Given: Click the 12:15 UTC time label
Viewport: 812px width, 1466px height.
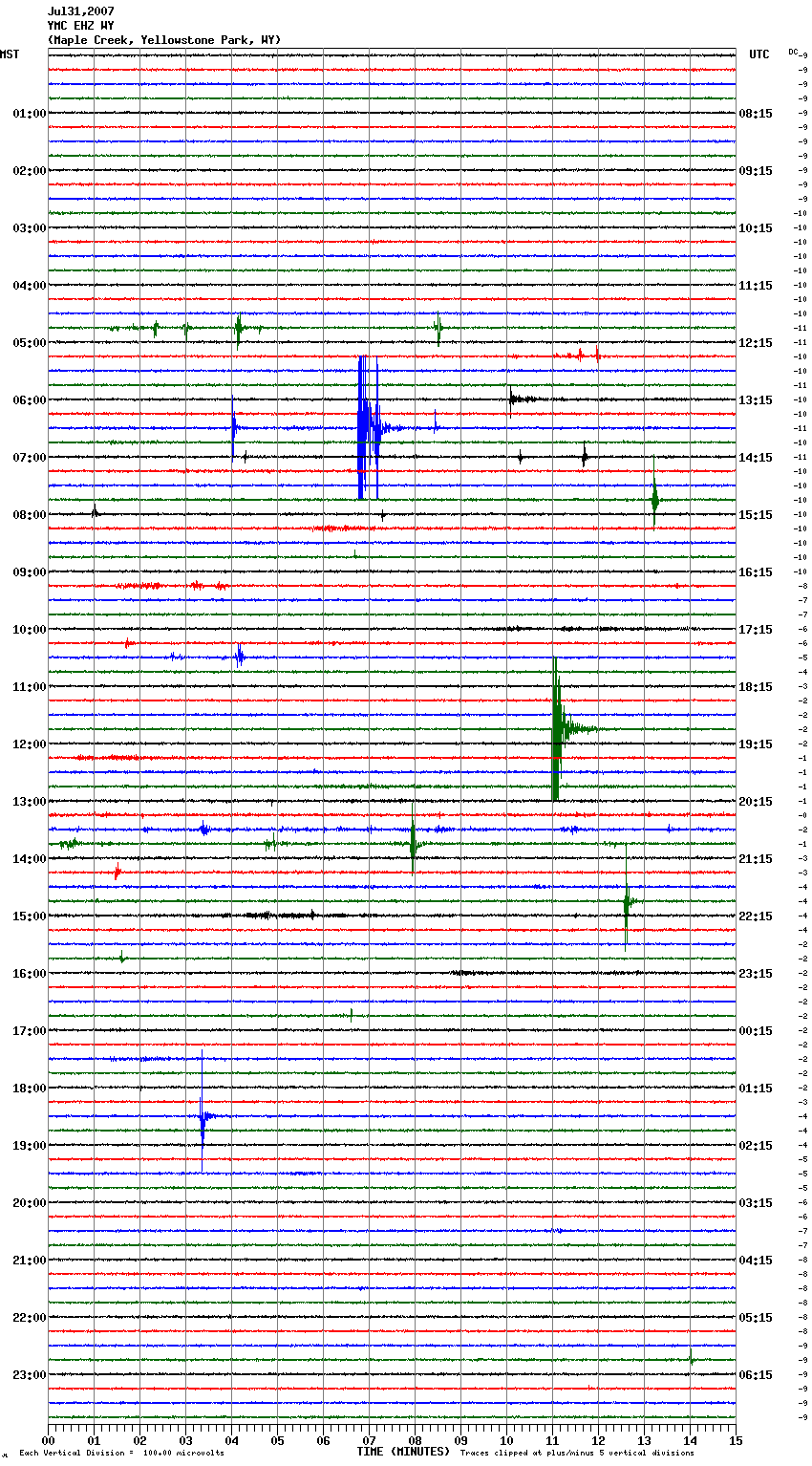Looking at the screenshot, I should pyautogui.click(x=756, y=343).
